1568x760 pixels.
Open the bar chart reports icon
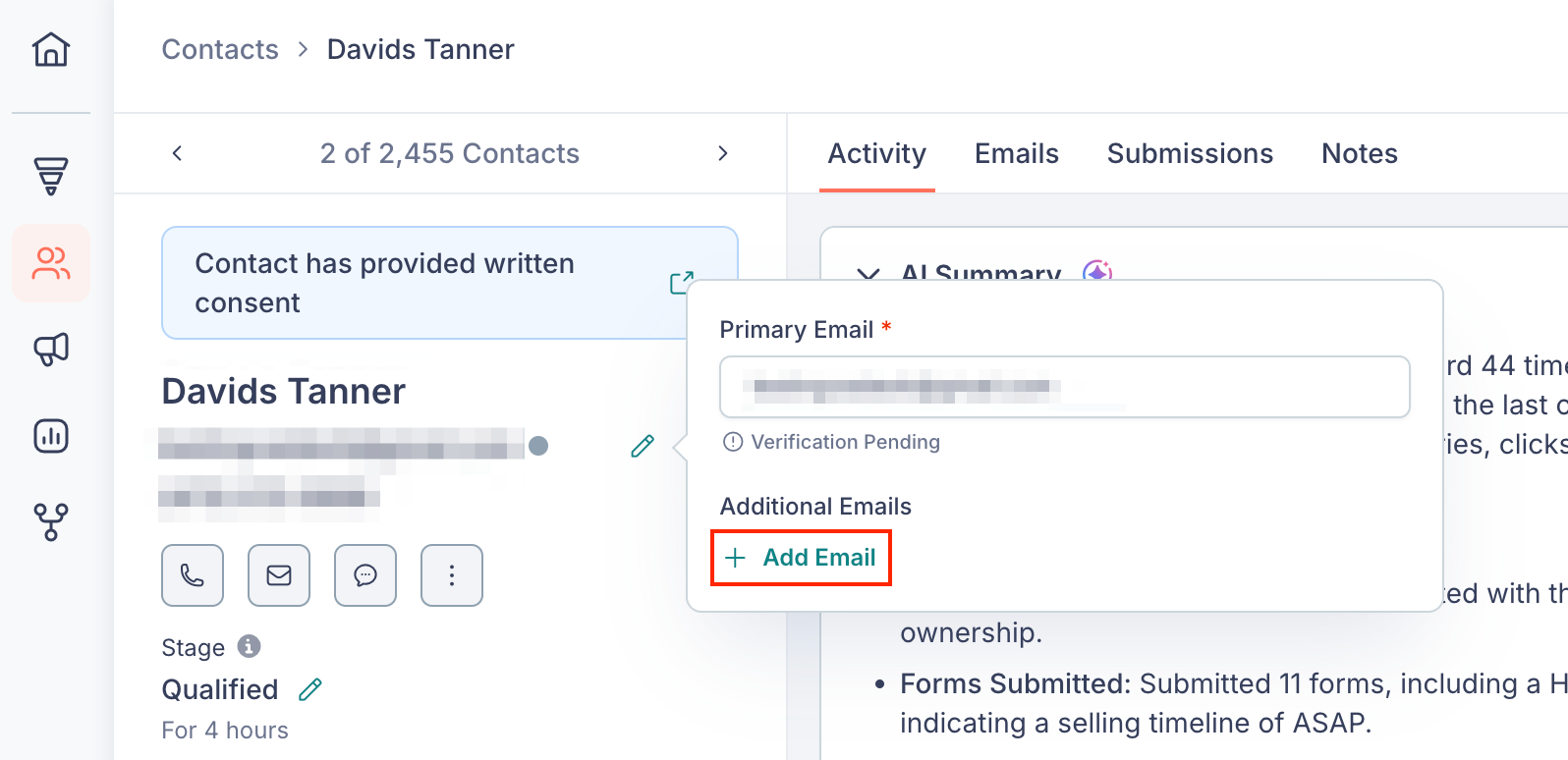coord(51,435)
